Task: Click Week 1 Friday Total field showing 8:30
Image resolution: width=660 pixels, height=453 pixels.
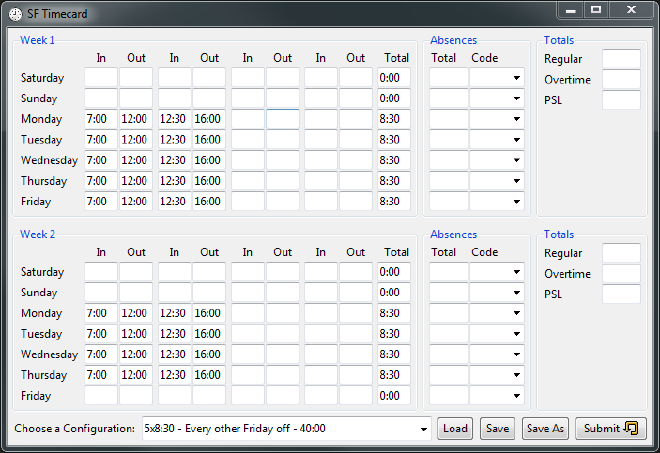Action: click(x=394, y=201)
